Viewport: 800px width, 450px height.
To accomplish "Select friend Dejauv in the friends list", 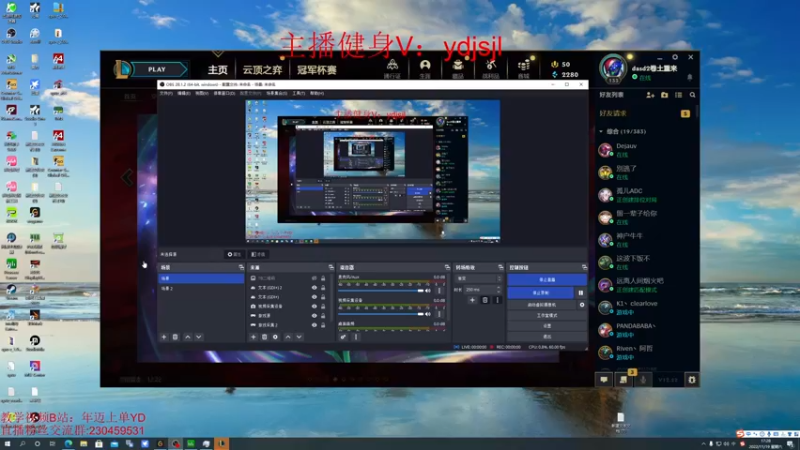I will pos(645,149).
